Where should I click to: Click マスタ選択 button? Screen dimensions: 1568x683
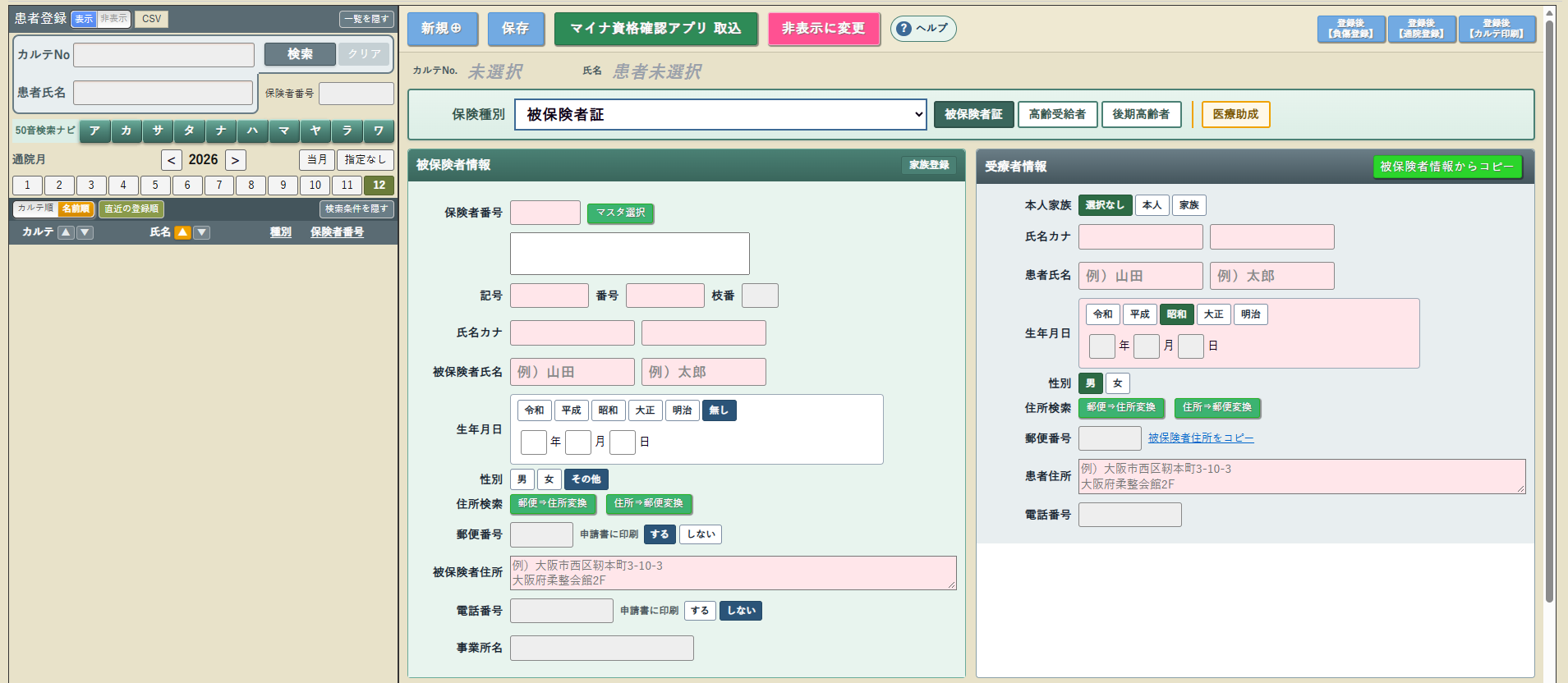[x=620, y=213]
